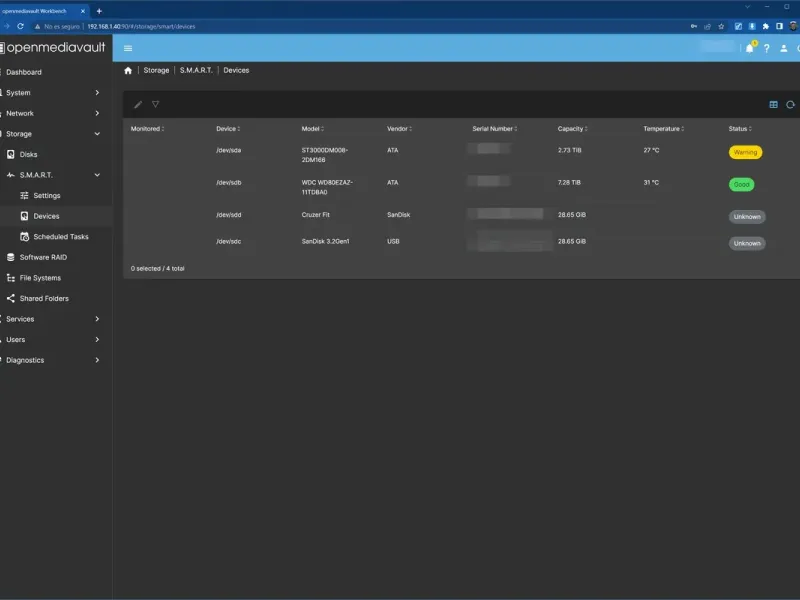Reload the devices table with refresh icon
The width and height of the screenshot is (800, 600).
(790, 104)
